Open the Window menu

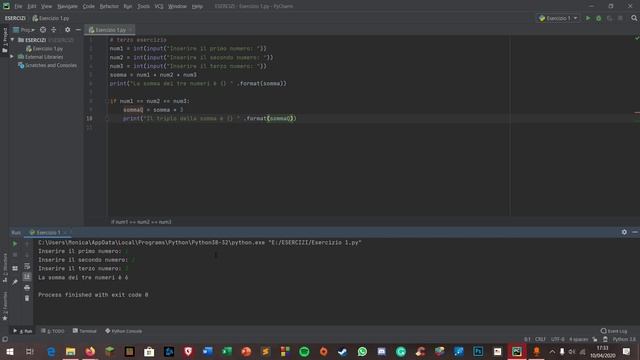pos(177,6)
